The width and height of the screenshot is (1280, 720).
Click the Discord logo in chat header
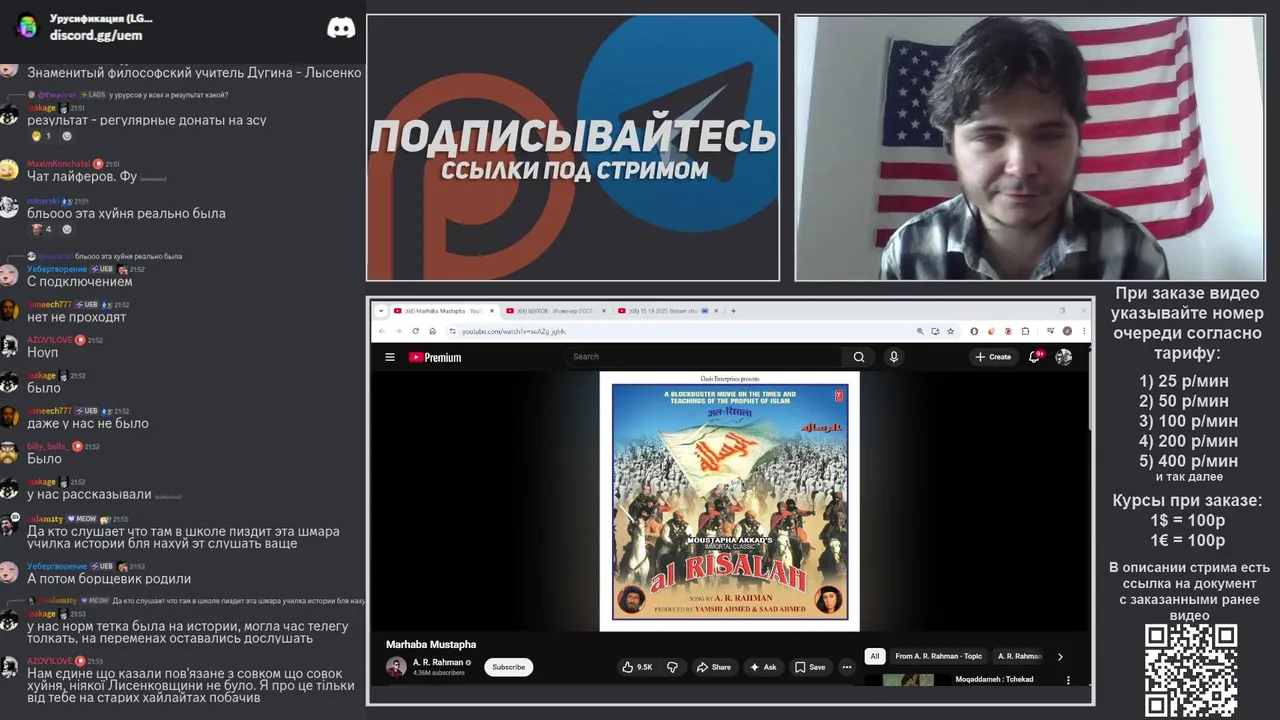[341, 27]
